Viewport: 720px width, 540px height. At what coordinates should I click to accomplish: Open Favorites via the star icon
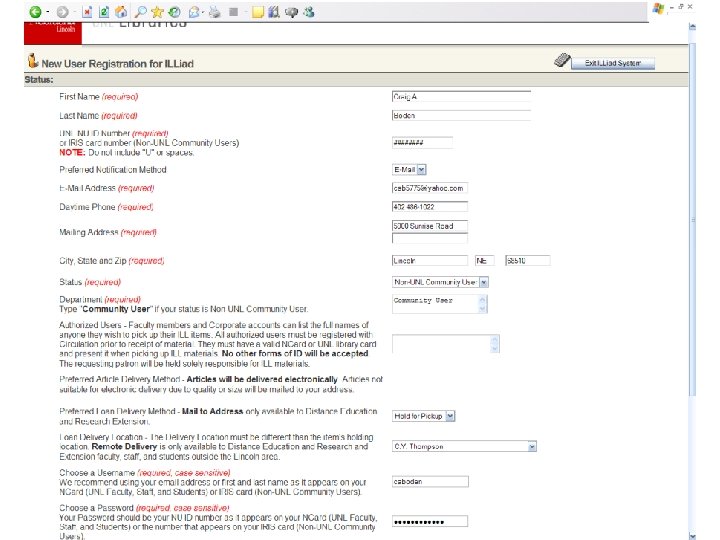point(158,12)
